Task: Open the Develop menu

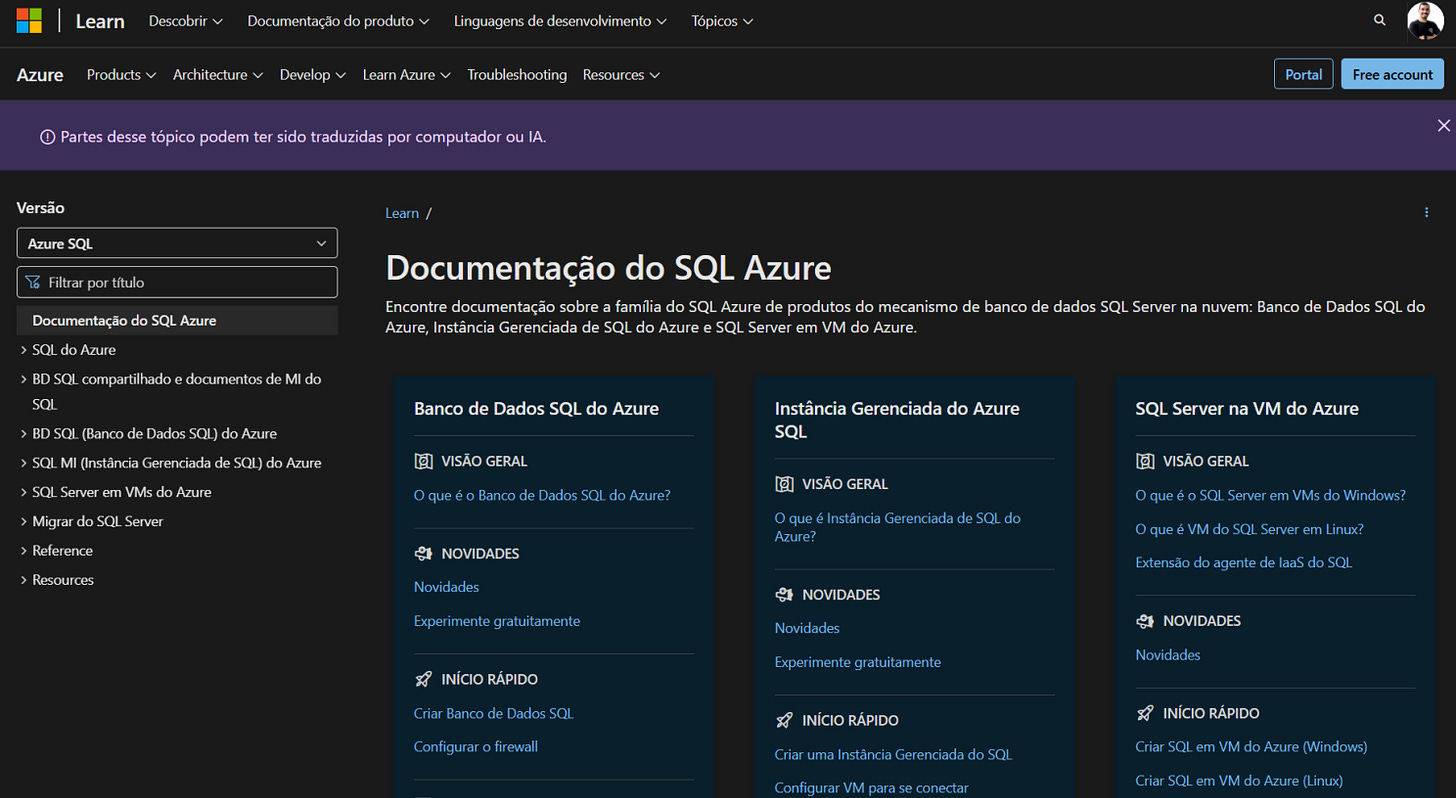Action: [x=313, y=75]
